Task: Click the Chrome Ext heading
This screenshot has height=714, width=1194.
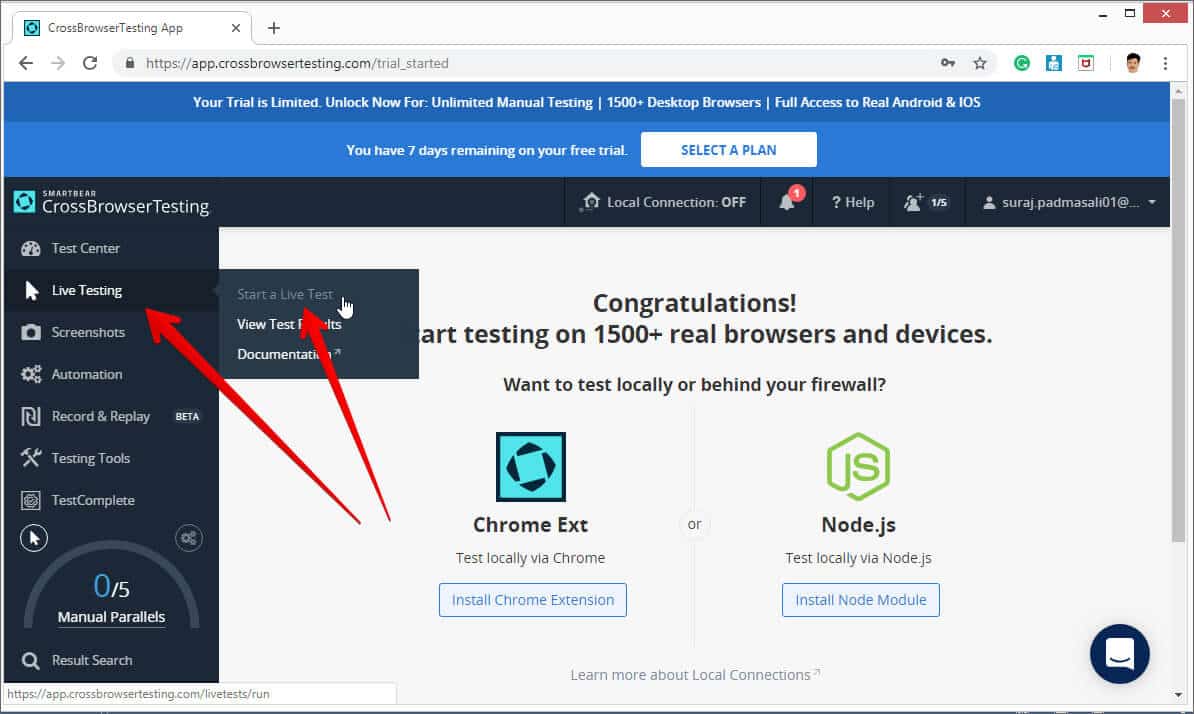Action: 531,524
